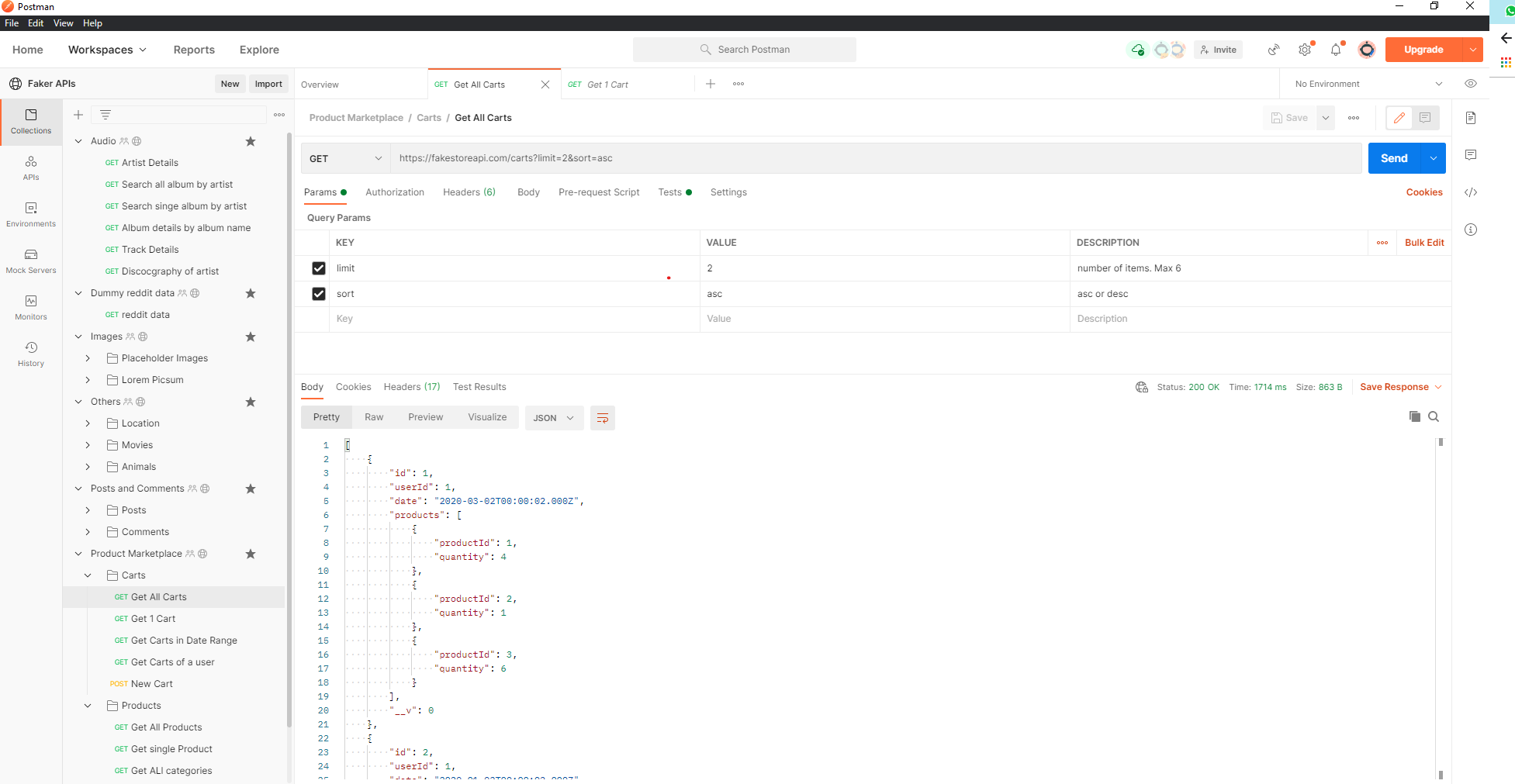Open the Cookies link
The width and height of the screenshot is (1515, 784).
pyautogui.click(x=1424, y=192)
